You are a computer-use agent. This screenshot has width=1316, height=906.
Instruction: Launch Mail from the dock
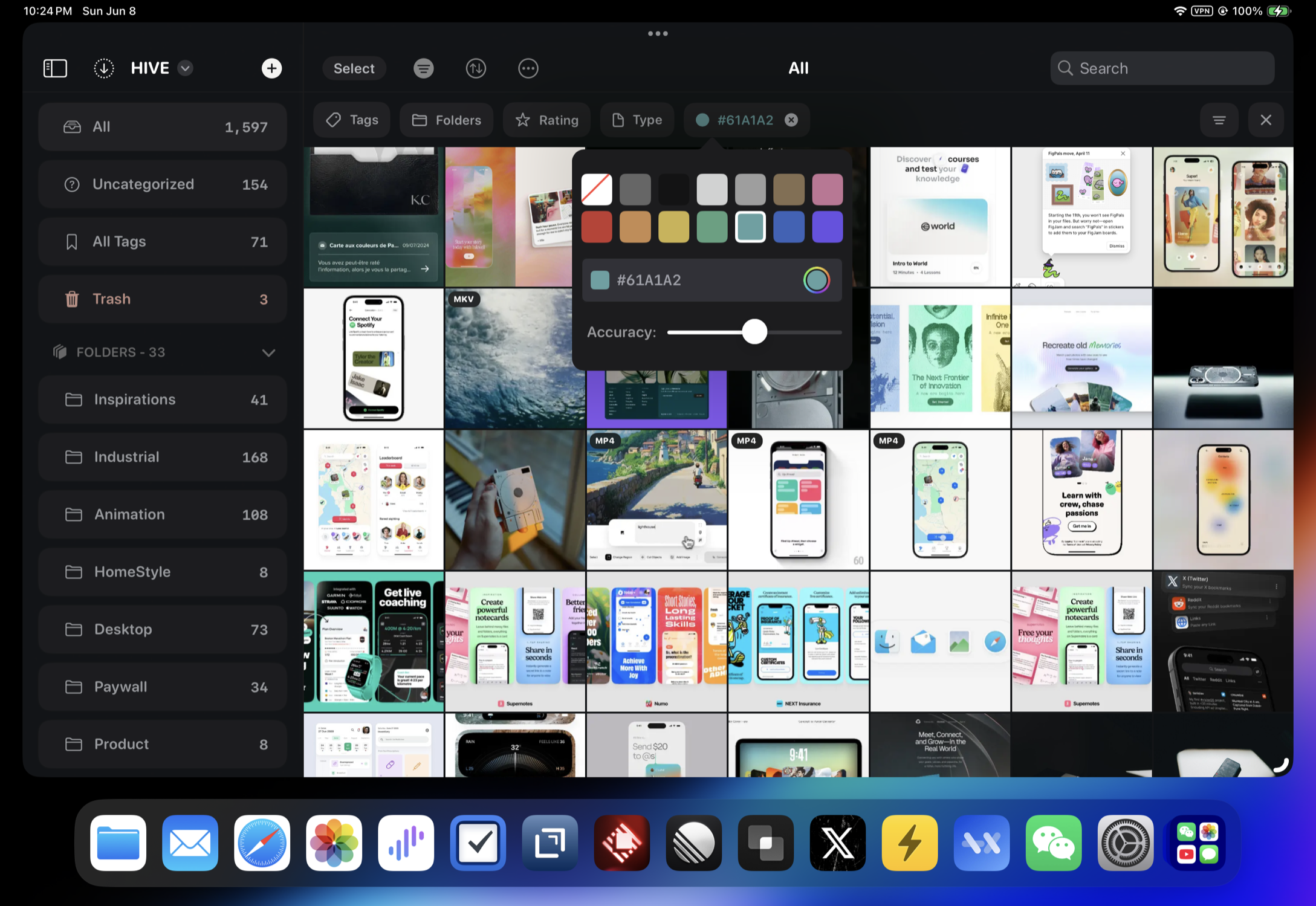(190, 843)
